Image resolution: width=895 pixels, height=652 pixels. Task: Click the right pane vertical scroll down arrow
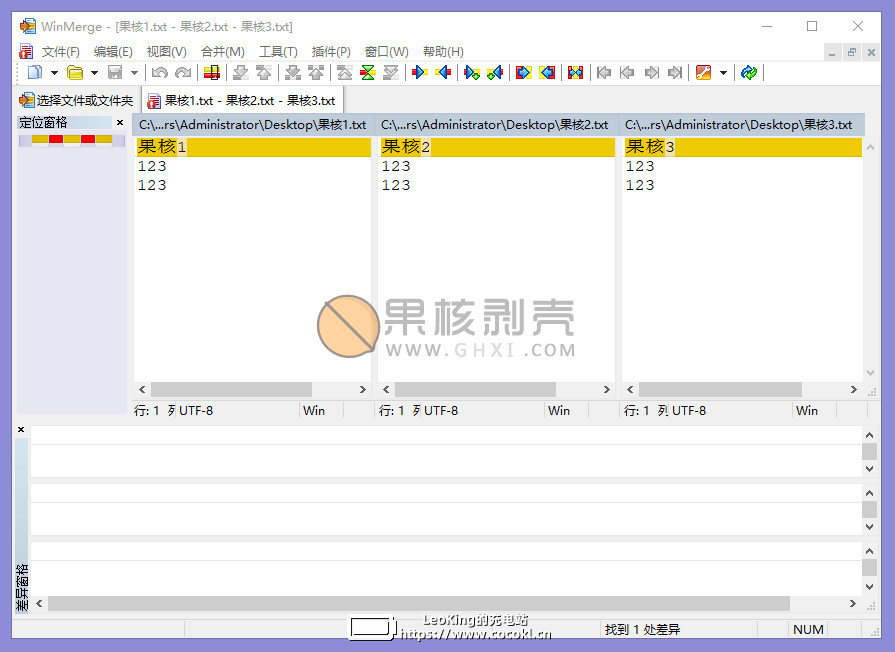click(x=870, y=373)
